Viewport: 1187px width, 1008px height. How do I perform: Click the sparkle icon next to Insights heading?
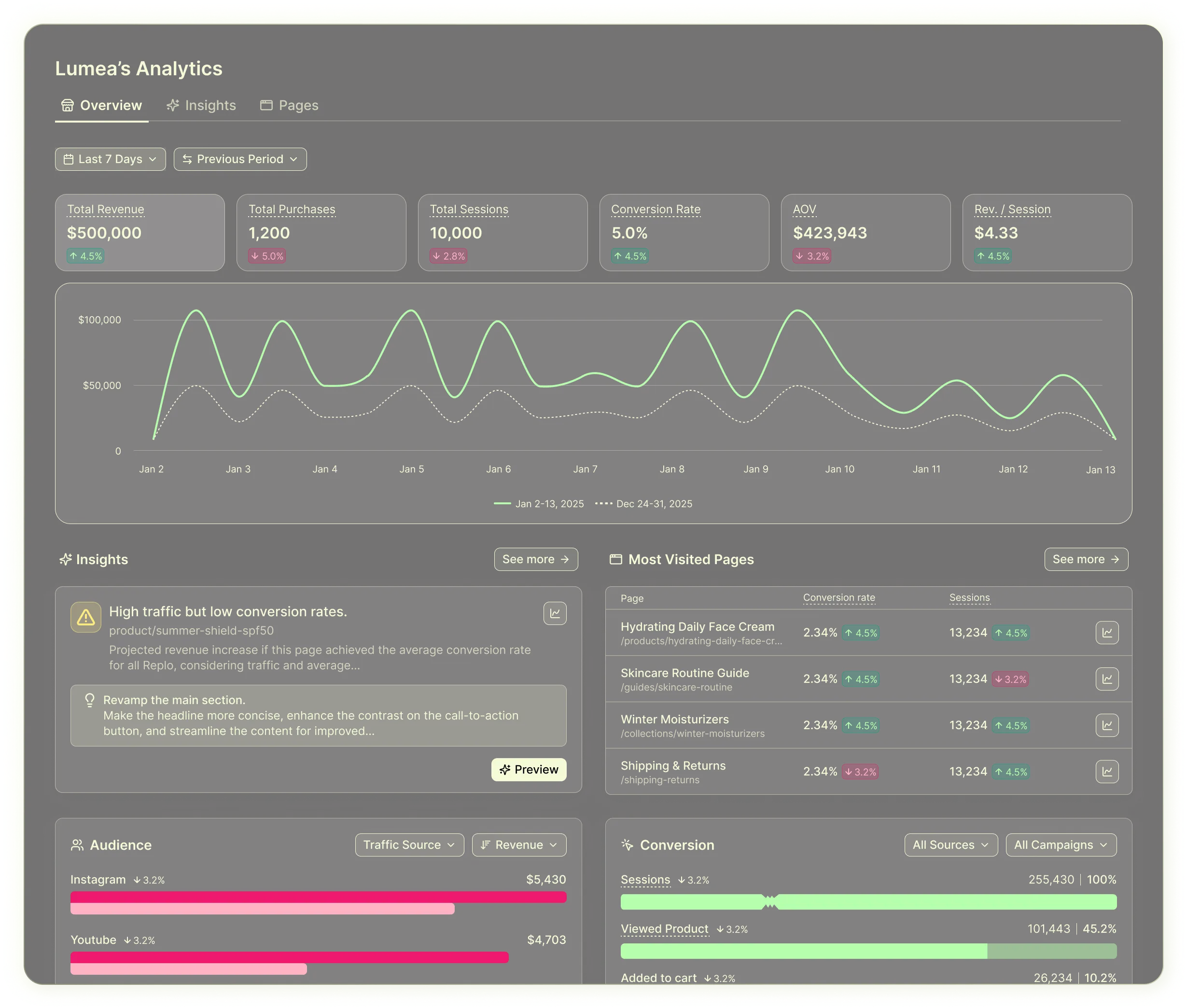(66, 559)
